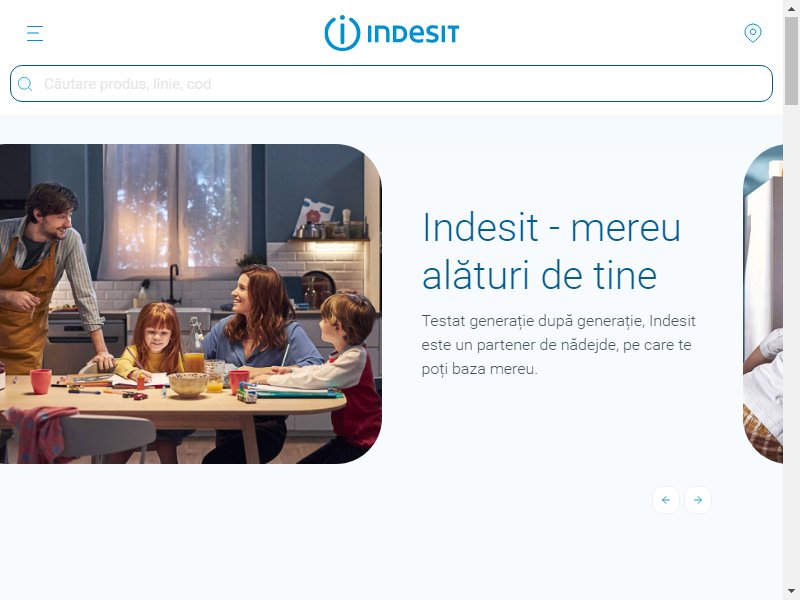Click the scrollbar down arrow
This screenshot has width=800, height=600.
pos(791,592)
